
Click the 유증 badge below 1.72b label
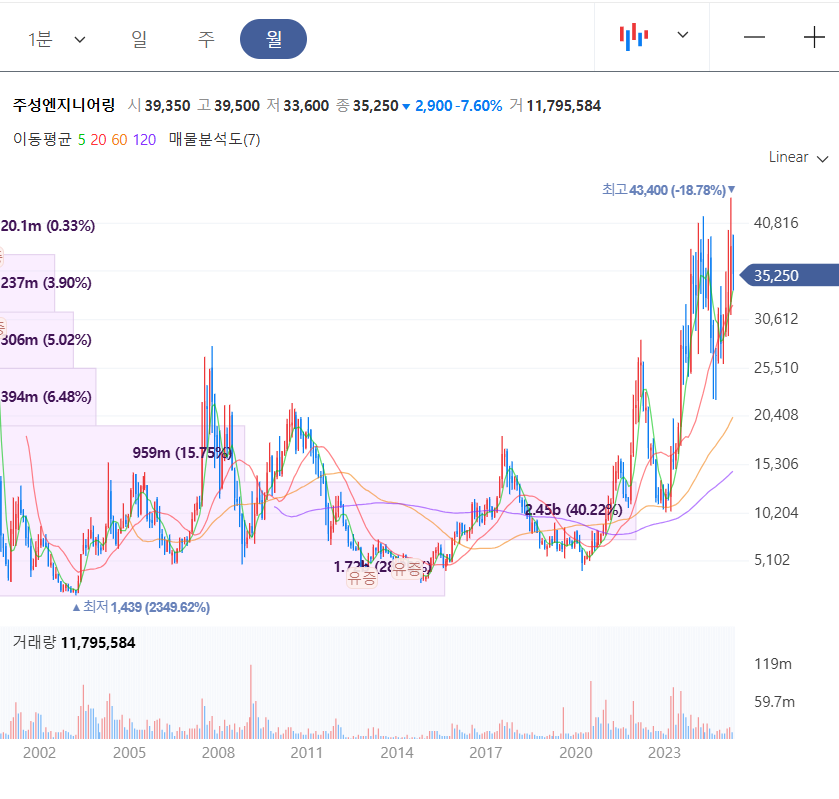click(362, 577)
